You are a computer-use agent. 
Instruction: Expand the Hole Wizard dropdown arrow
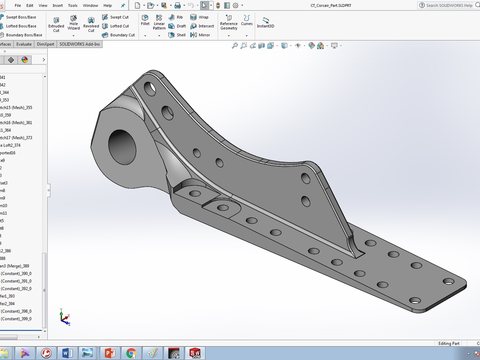tap(73, 35)
